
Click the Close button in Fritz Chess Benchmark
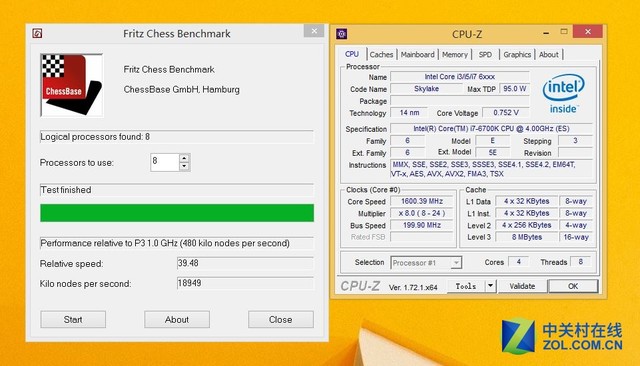(281, 319)
